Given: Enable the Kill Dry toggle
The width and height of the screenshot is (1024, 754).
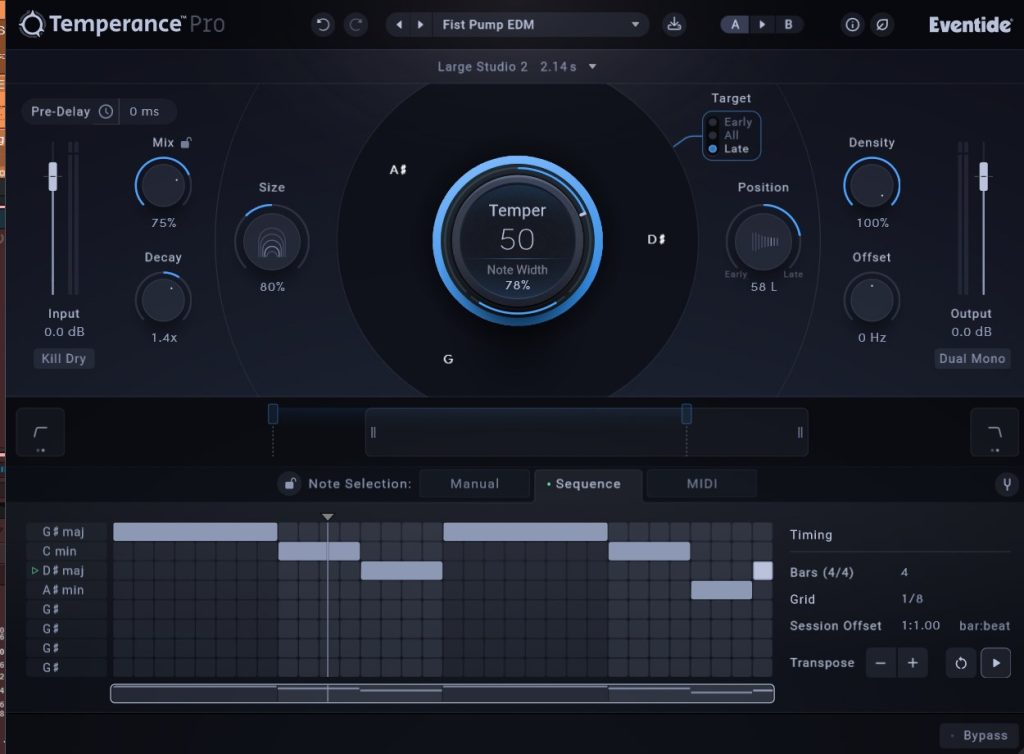Looking at the screenshot, I should 63,358.
